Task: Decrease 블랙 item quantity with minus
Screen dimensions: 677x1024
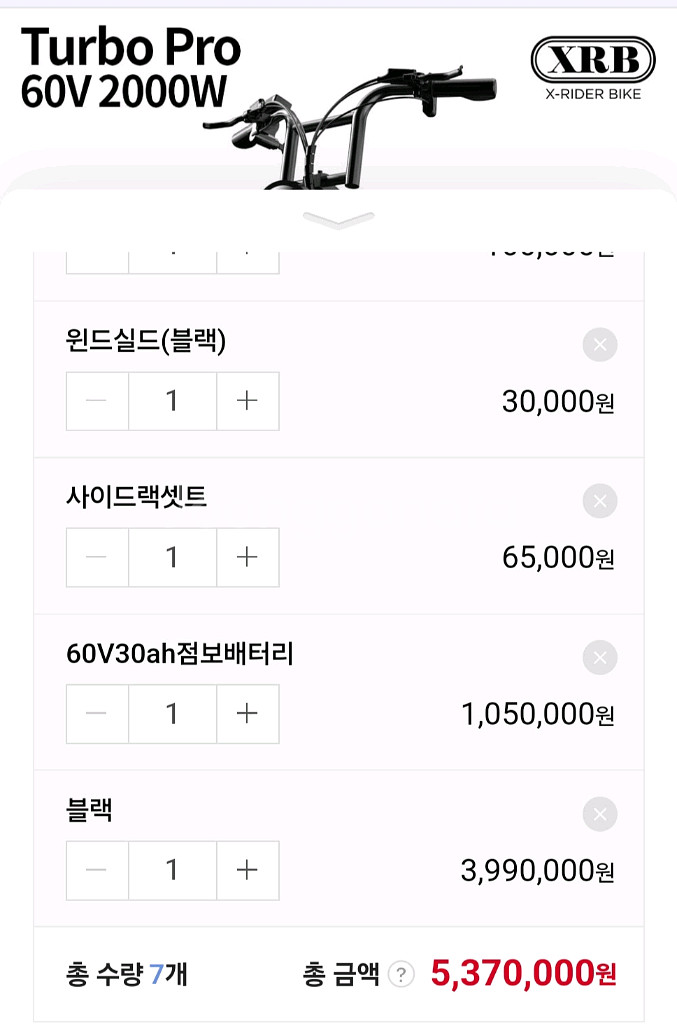Action: (97, 870)
